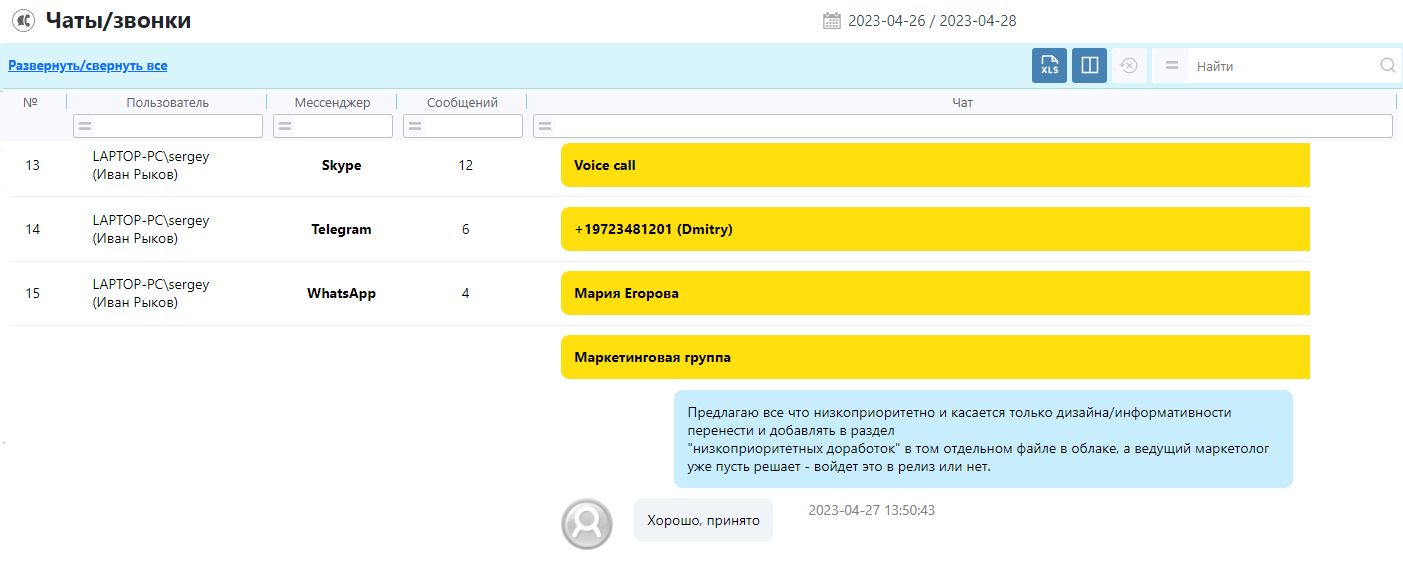Open the calendar date range picker
Image resolution: width=1403 pixels, height=571 pixels.
[x=831, y=21]
